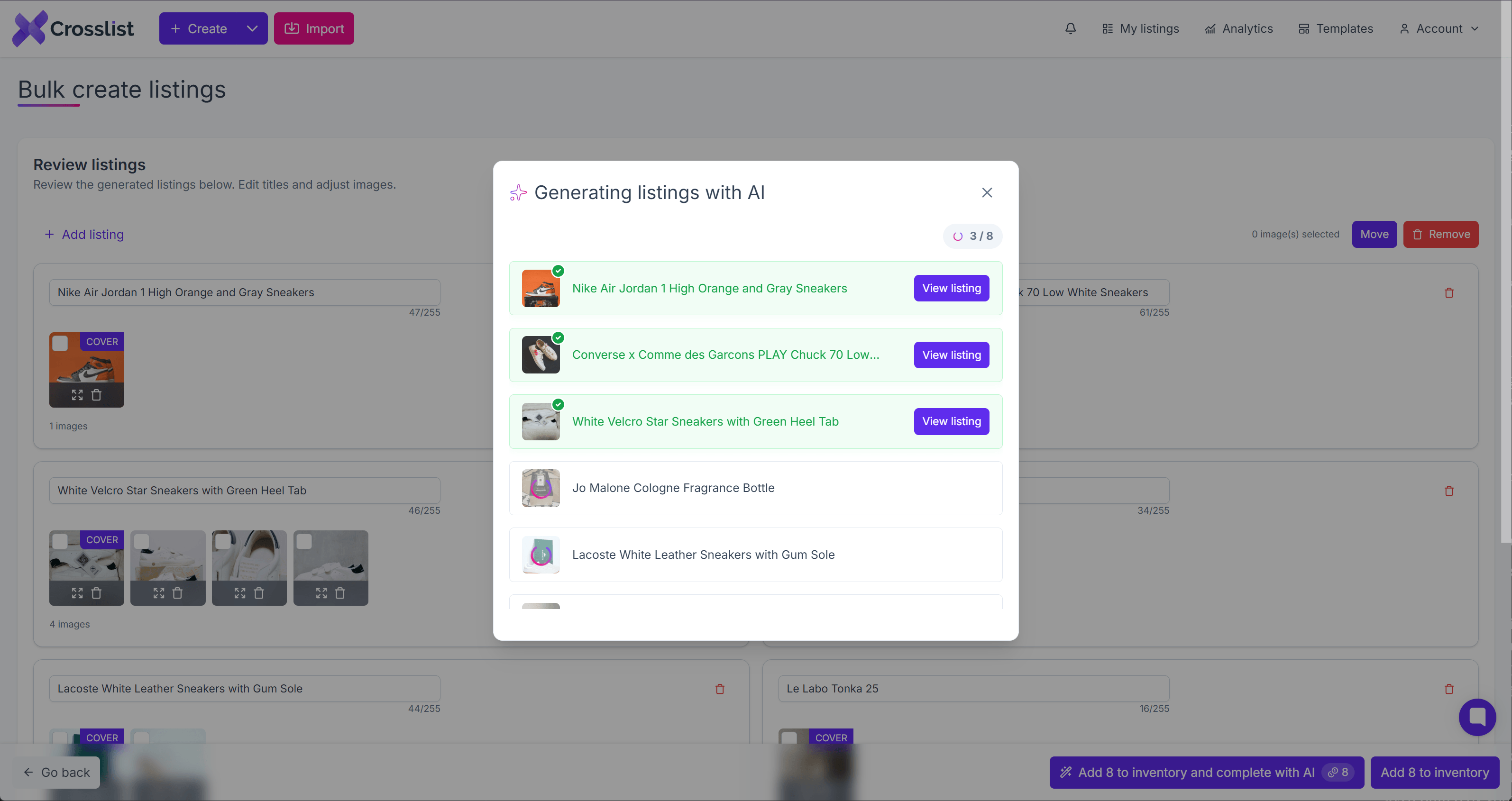Viewport: 1512px width, 801px height.
Task: Click the Converse sneakers thumbnail in dialog
Action: 541,355
